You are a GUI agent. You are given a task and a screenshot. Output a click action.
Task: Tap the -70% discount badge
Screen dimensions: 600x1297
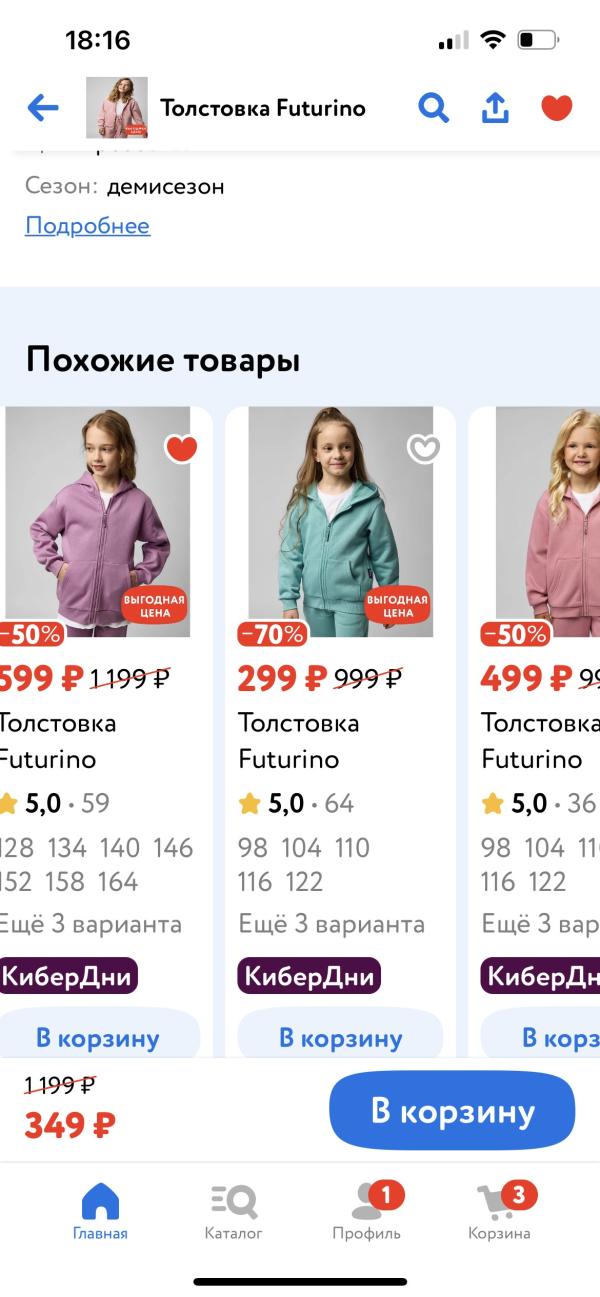pos(272,634)
